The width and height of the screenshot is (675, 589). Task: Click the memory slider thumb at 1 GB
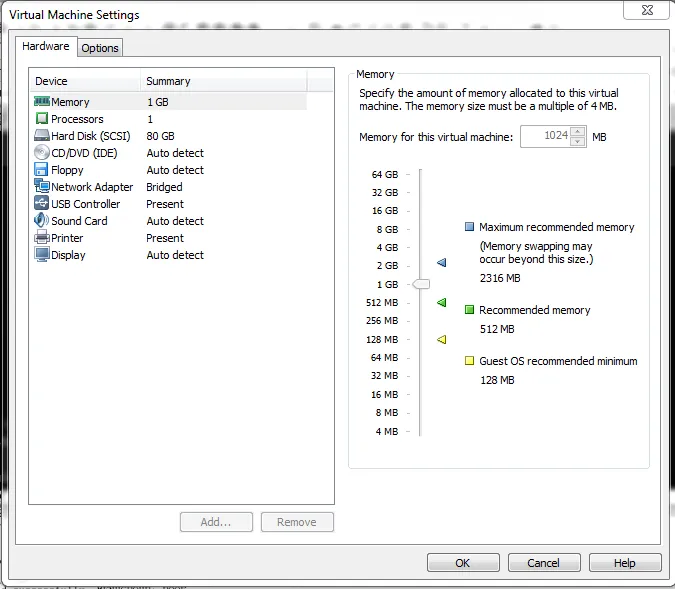421,284
